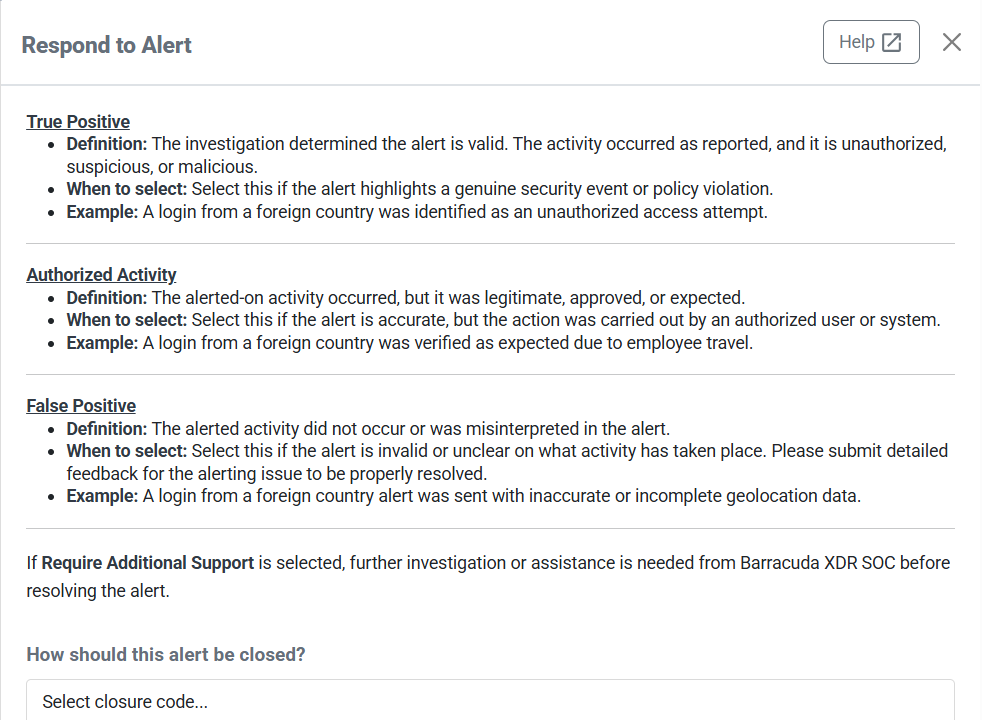Click the bold 'Require Additional Support' text
Viewport: 982px width, 720px height.
point(148,563)
